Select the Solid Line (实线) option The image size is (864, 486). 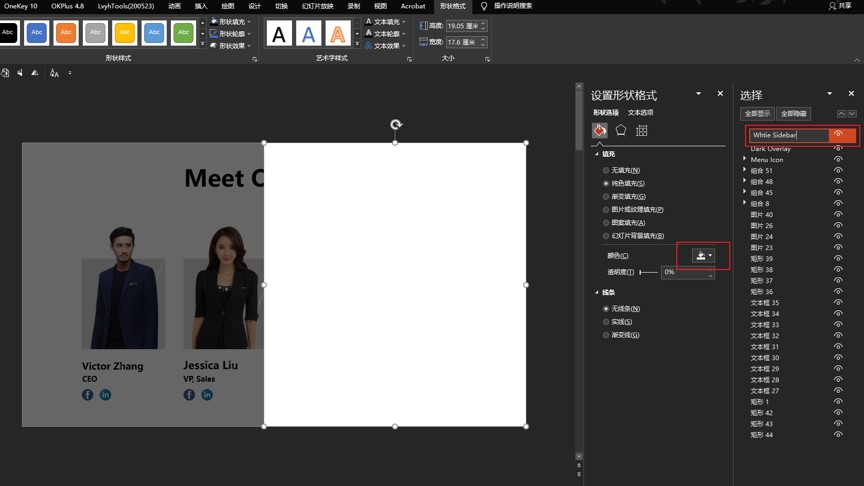click(x=606, y=322)
